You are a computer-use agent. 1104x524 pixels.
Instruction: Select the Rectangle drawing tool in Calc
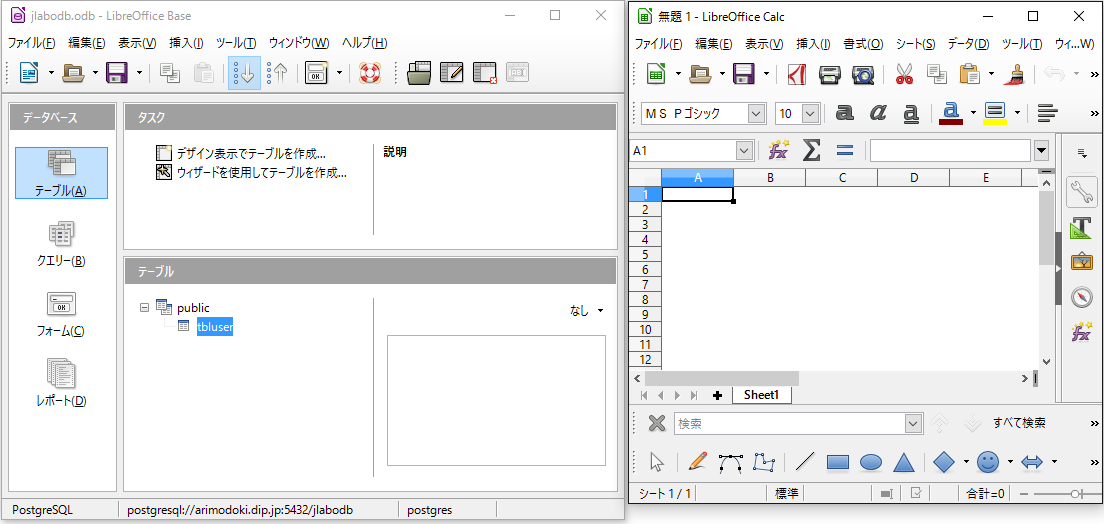[838, 461]
